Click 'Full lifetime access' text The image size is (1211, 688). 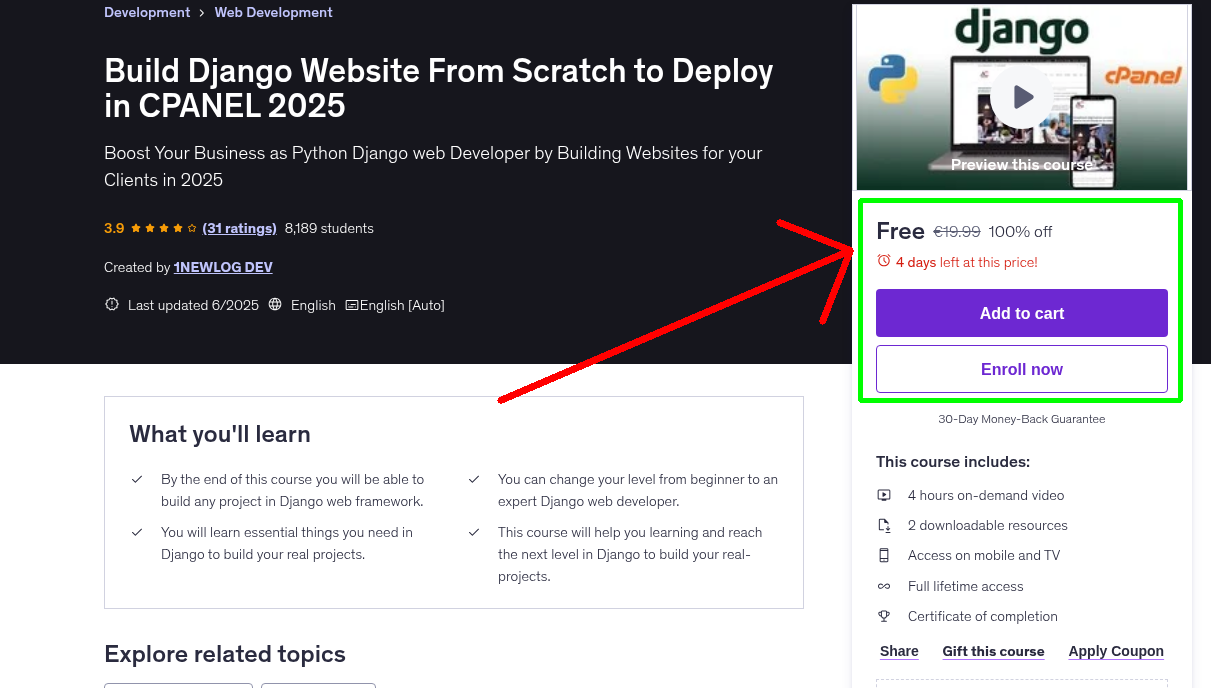[966, 586]
